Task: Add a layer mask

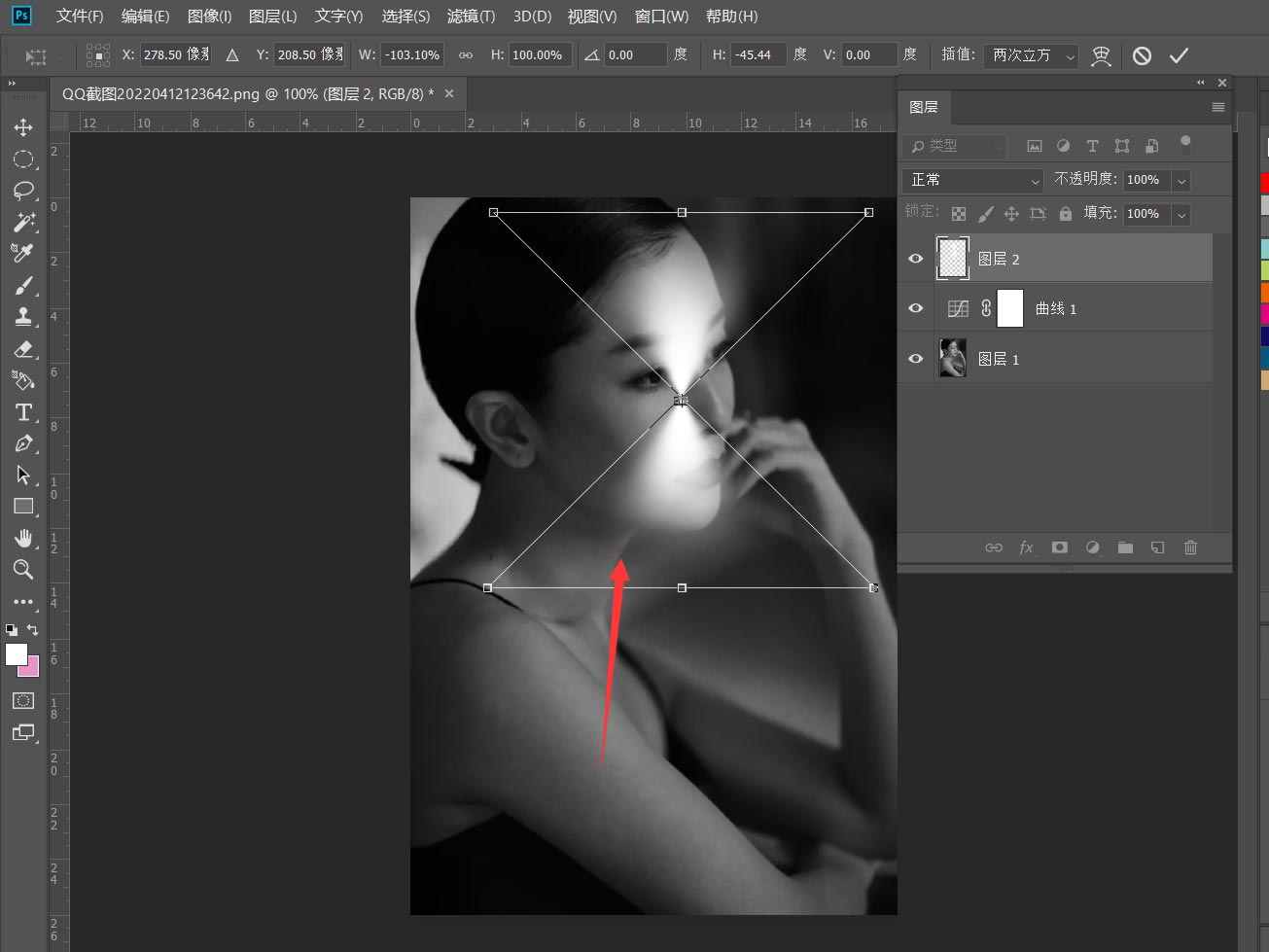Action: click(x=1060, y=547)
